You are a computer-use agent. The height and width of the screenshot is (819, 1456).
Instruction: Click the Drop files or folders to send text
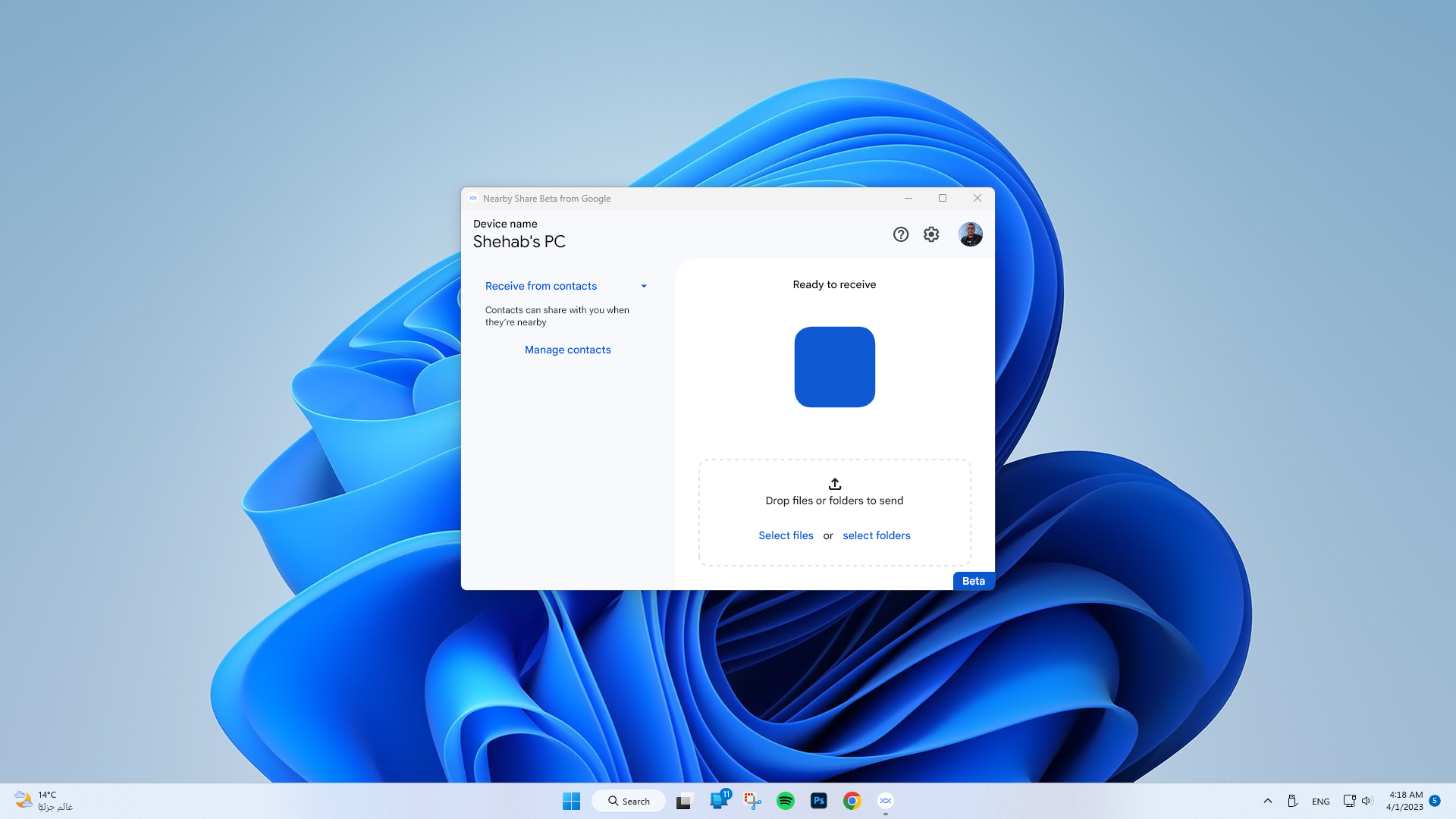click(834, 500)
